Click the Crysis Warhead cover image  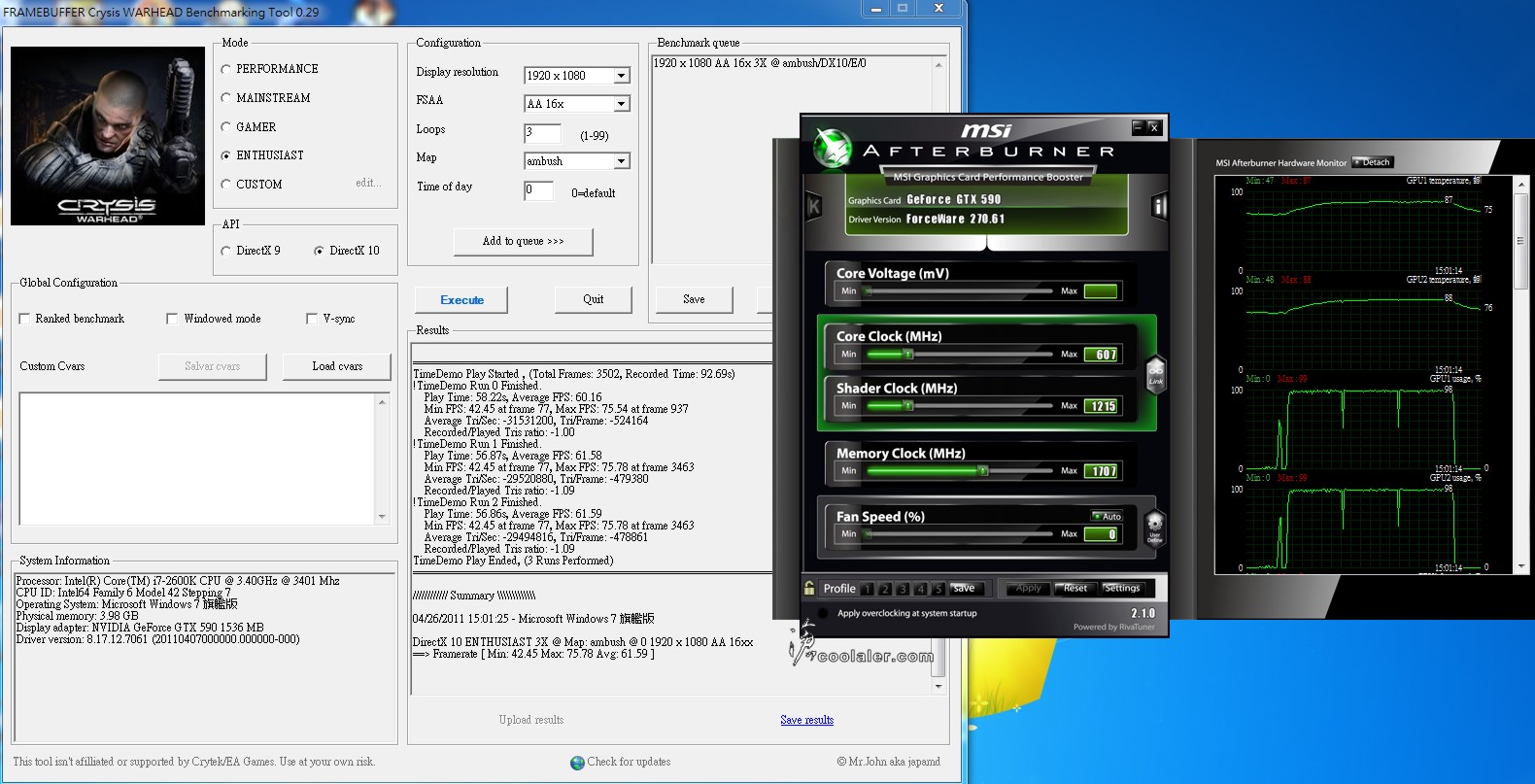coord(108,136)
